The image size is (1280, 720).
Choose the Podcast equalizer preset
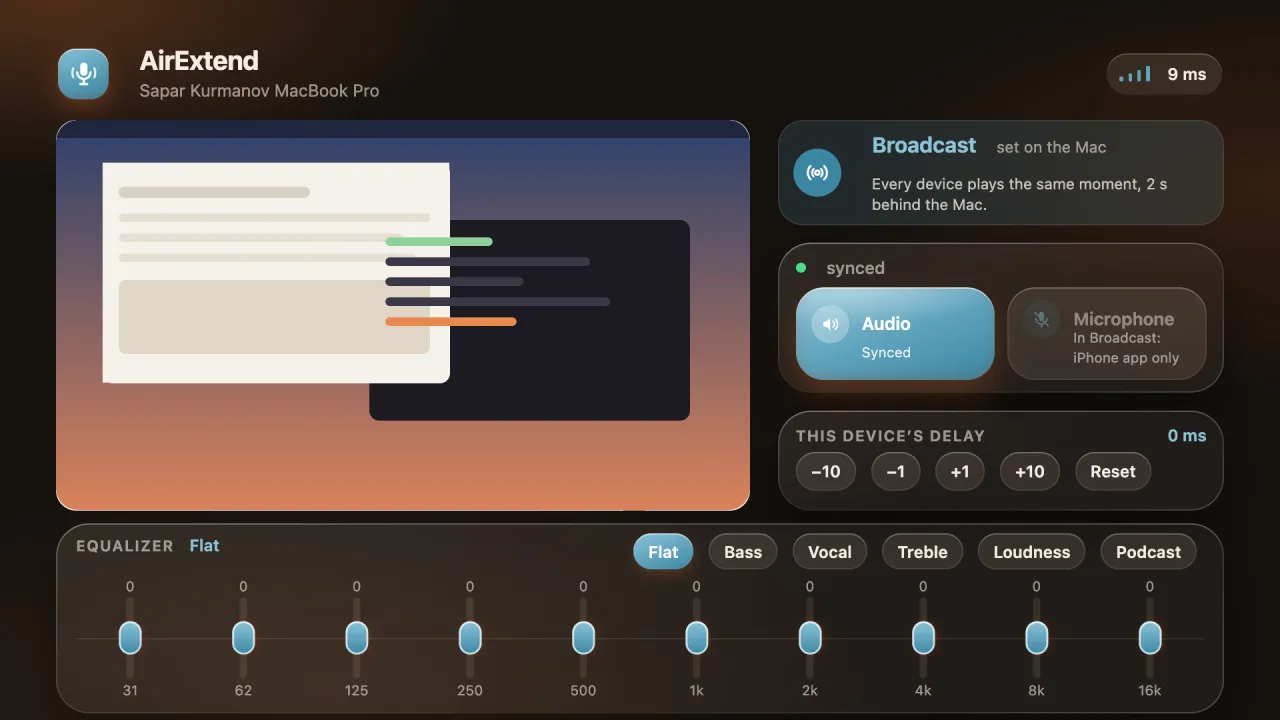pos(1148,552)
